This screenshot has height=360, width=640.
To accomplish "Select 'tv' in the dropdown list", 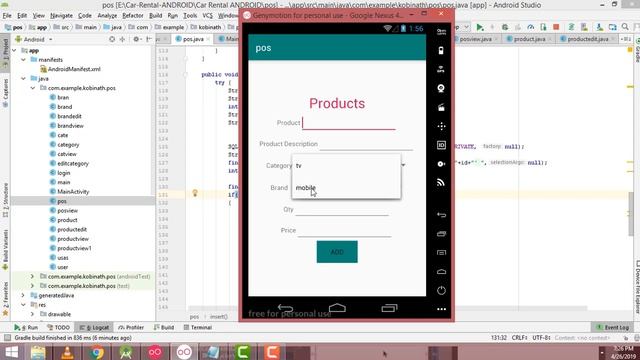I will [346, 165].
